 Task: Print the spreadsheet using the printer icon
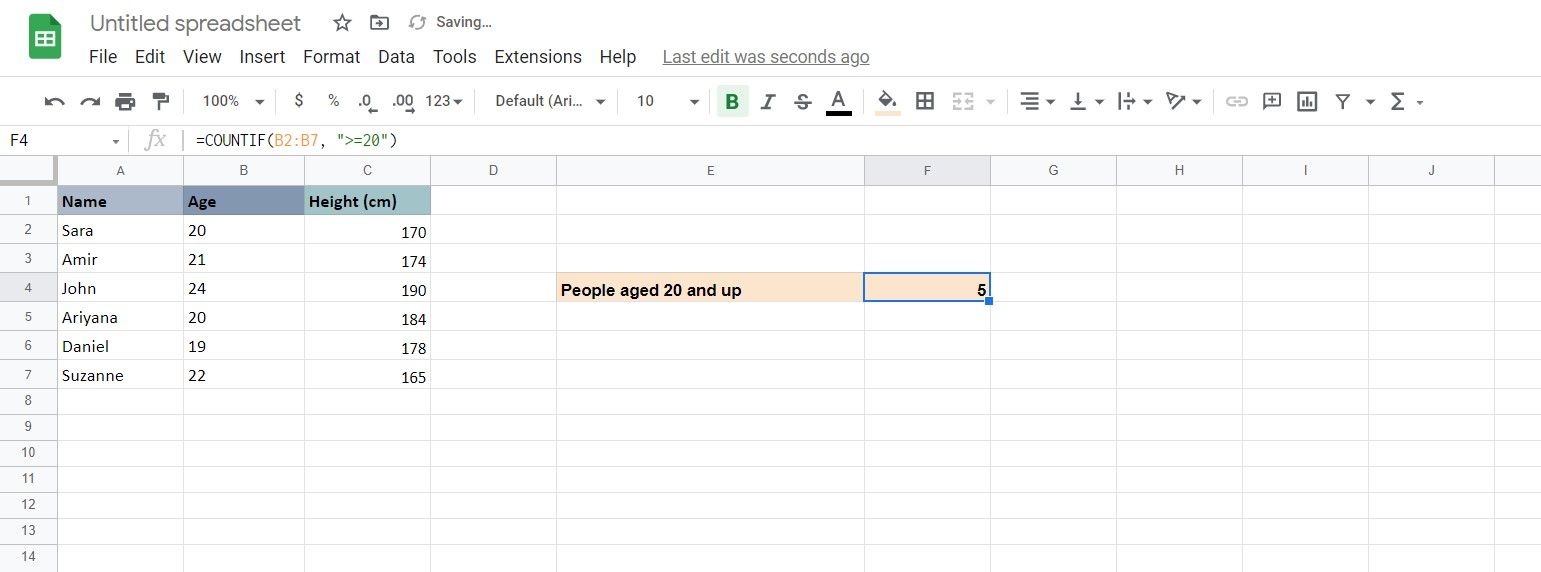pos(125,101)
